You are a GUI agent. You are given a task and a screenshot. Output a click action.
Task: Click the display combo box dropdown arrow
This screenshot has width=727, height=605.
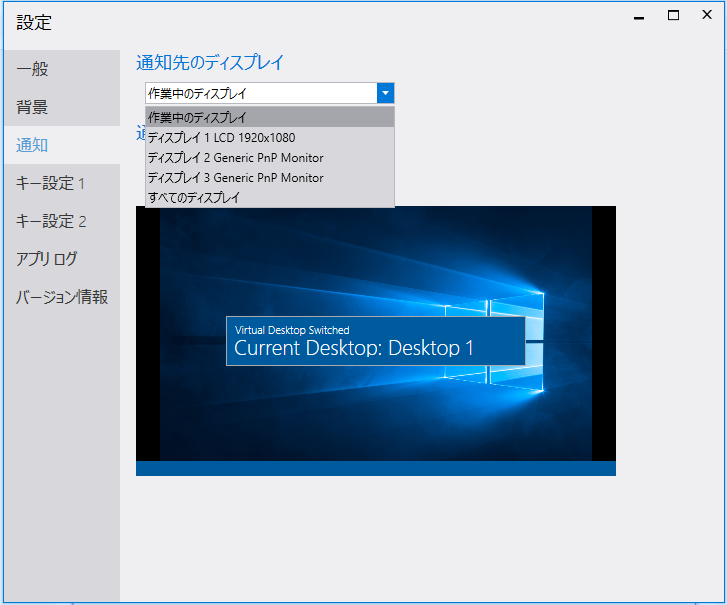385,93
